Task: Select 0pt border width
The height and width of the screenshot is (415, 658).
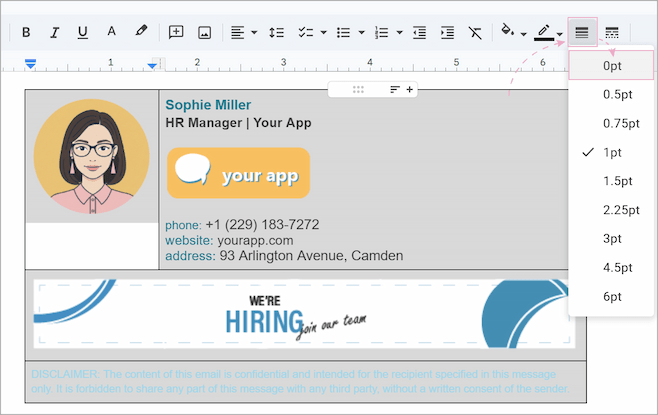Action: coord(612,66)
